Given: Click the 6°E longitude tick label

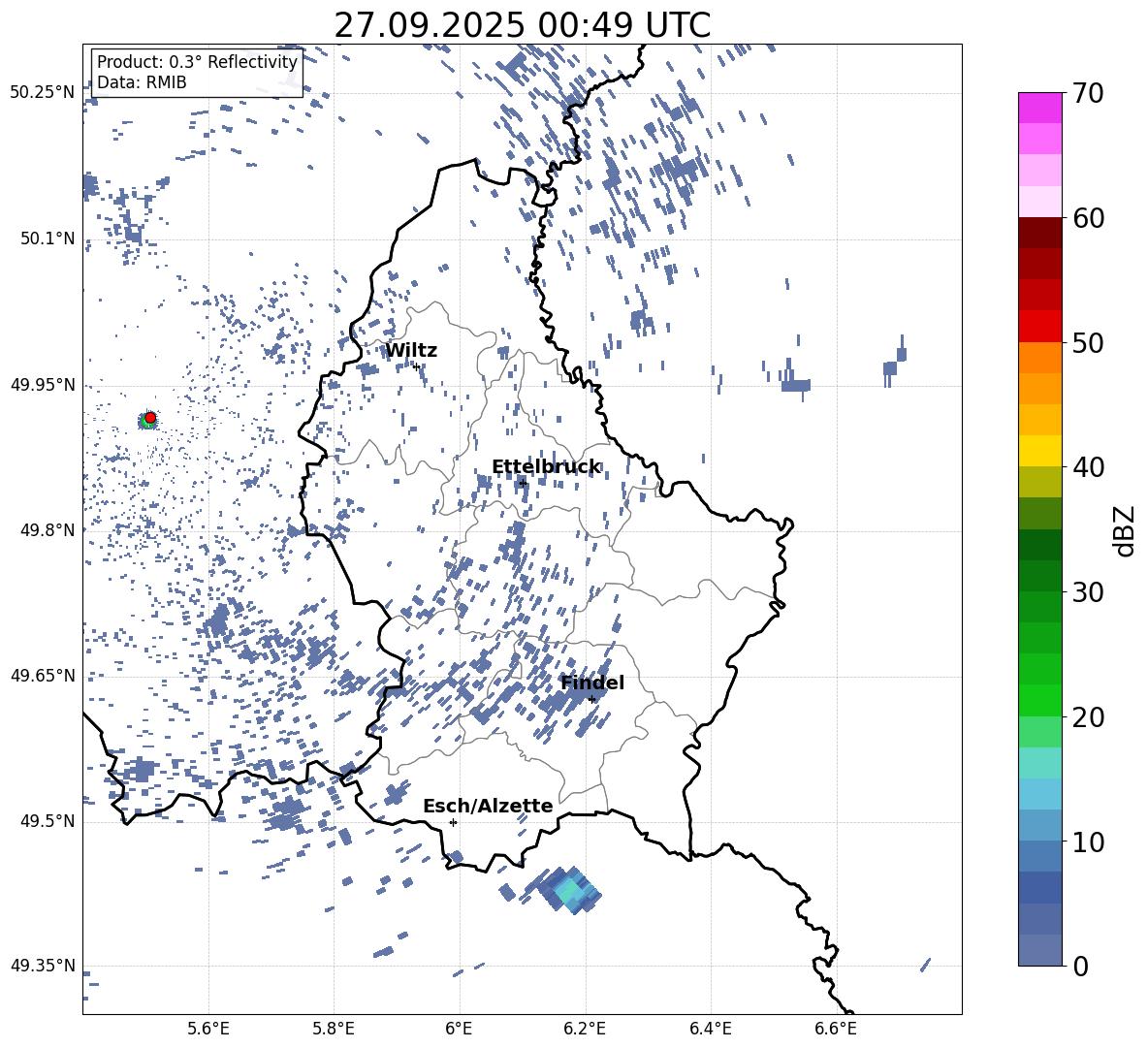Looking at the screenshot, I should tap(459, 1029).
